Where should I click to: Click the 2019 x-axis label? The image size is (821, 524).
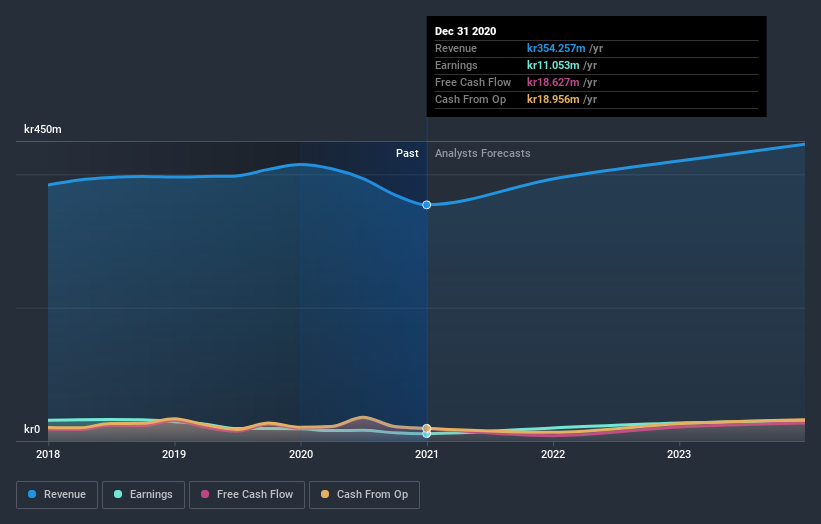tap(174, 454)
